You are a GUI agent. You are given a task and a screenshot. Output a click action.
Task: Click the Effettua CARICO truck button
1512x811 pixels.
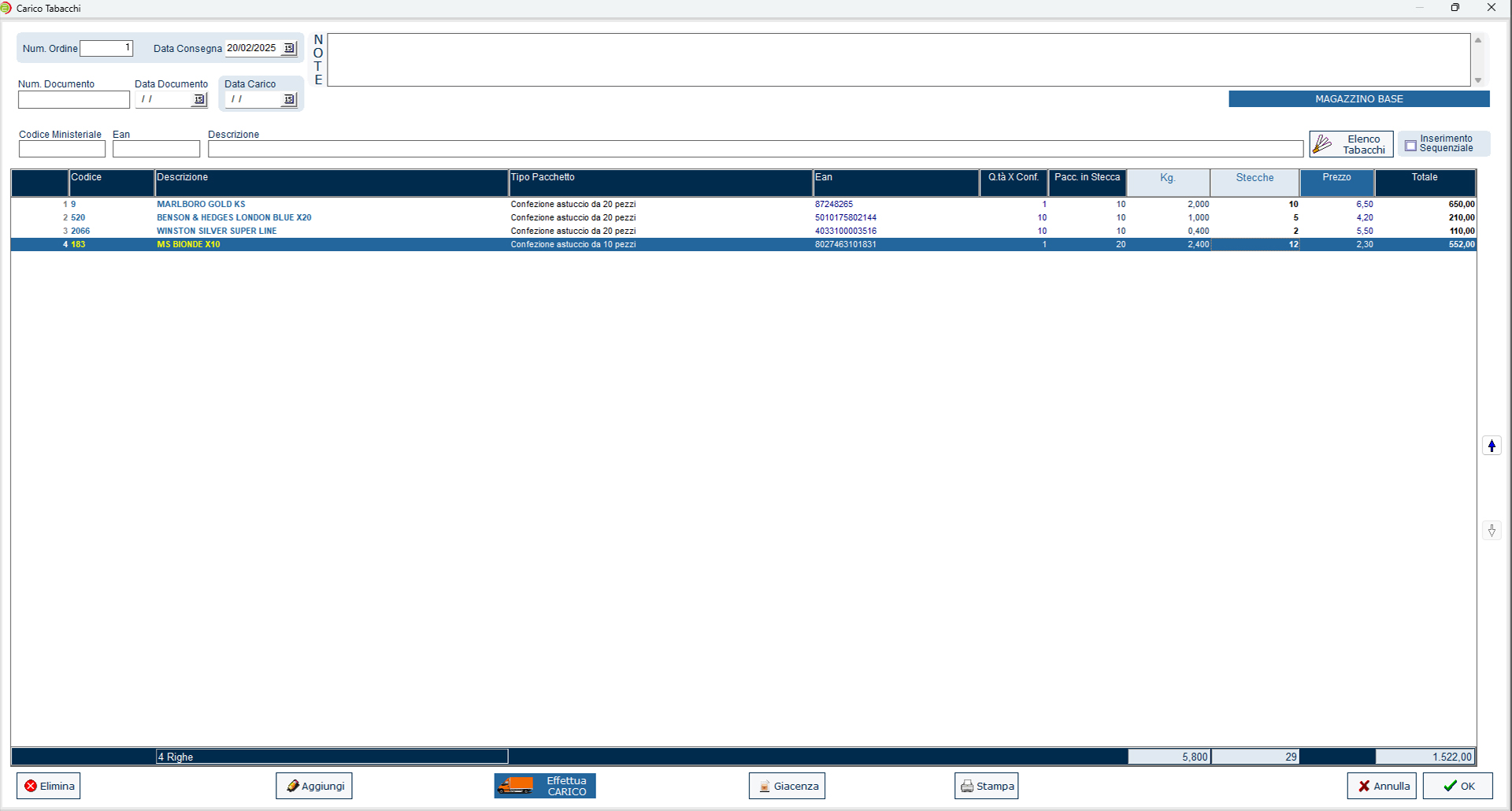(545, 786)
